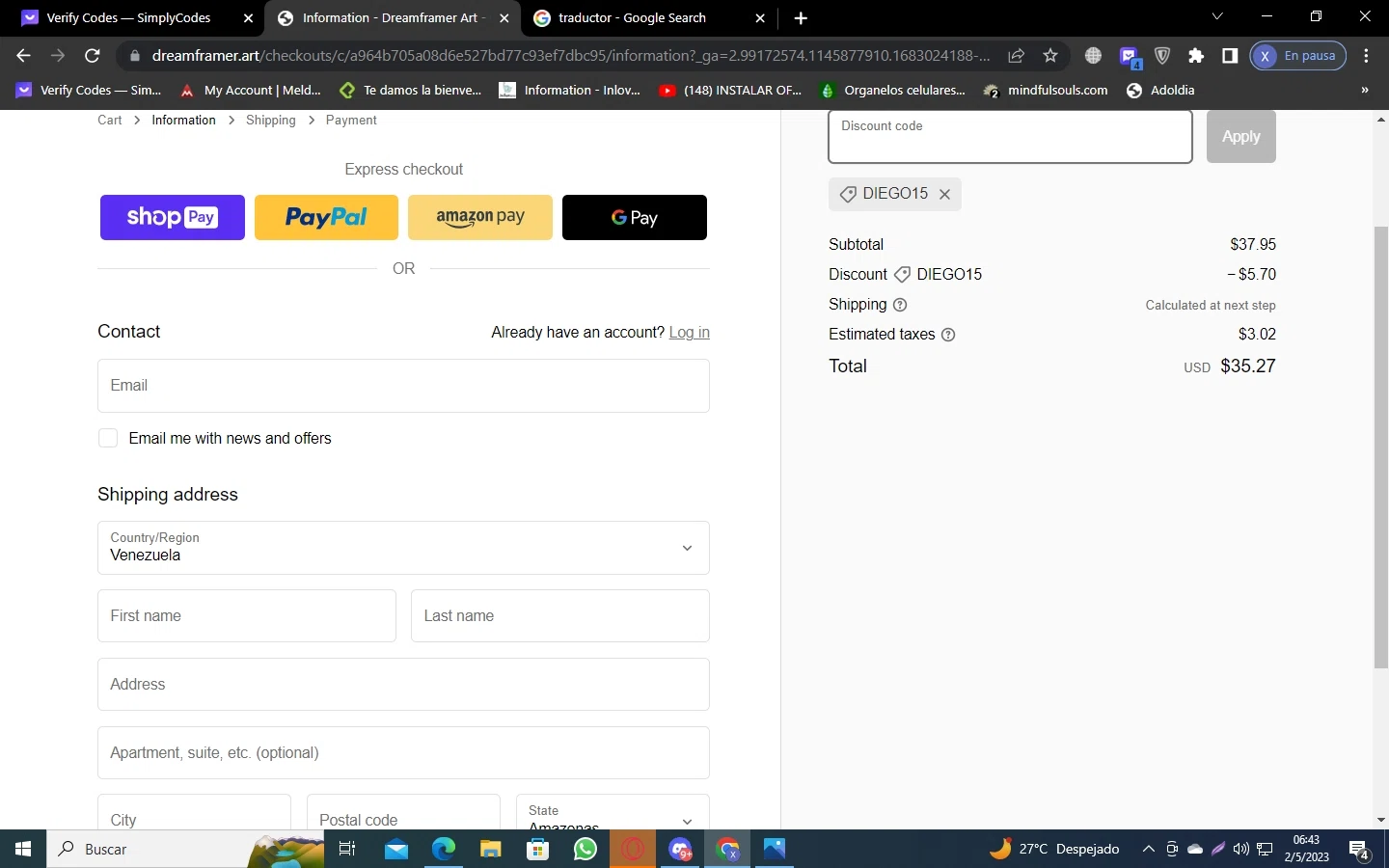1389x868 pixels.
Task: Click the Apply discount button
Action: click(x=1241, y=137)
